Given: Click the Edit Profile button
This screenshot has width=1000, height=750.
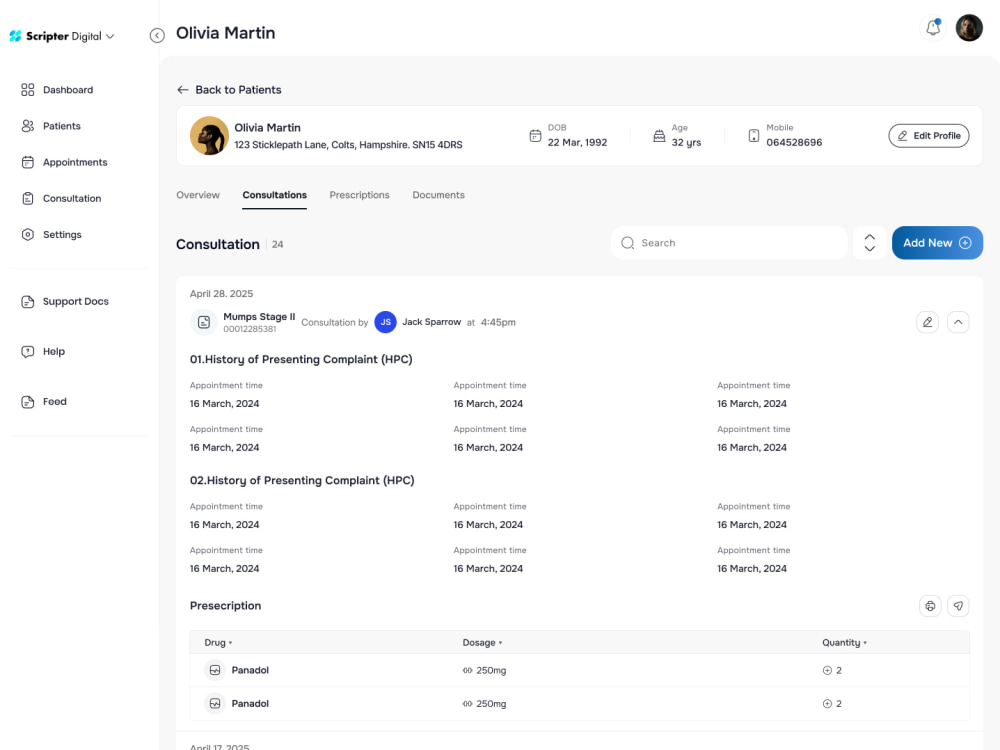Looking at the screenshot, I should pyautogui.click(x=929, y=136).
